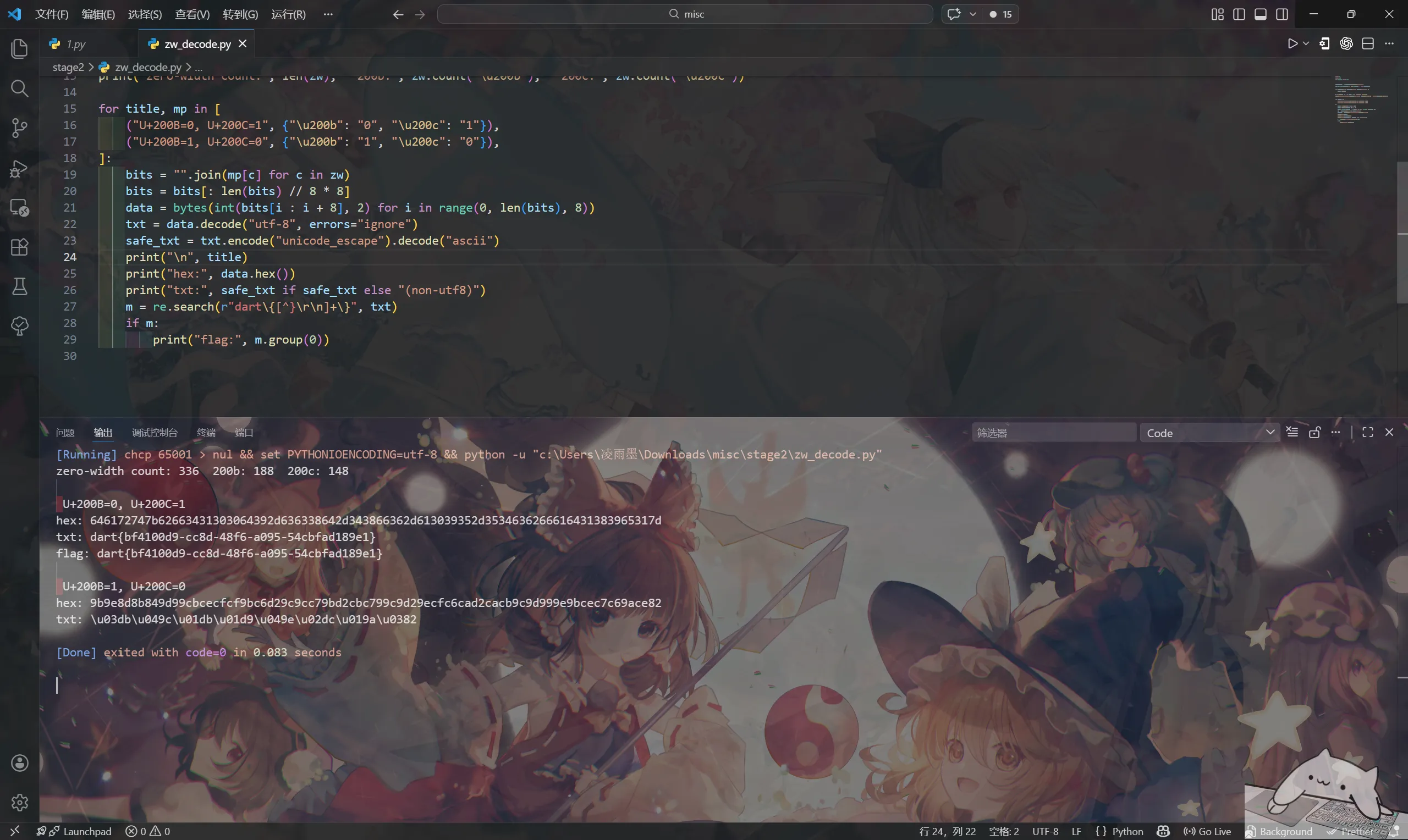Expand the chat icon dropdown chevron
This screenshot has height=840, width=1408.
(x=972, y=14)
